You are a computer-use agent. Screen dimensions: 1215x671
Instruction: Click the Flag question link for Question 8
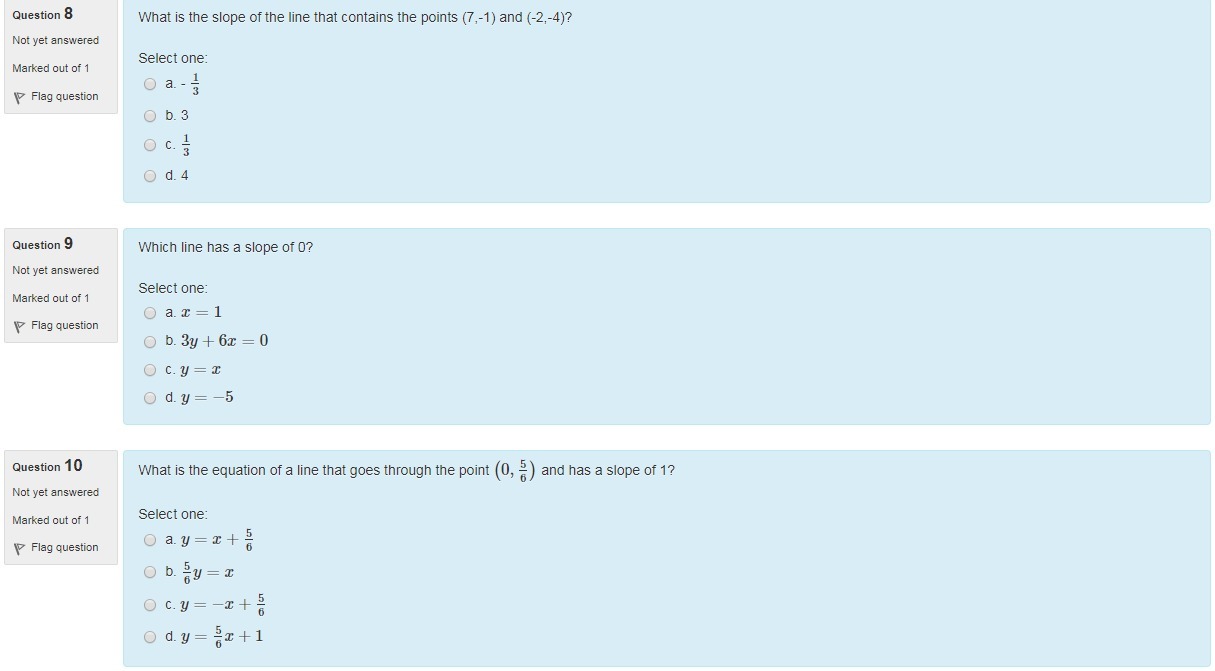65,97
